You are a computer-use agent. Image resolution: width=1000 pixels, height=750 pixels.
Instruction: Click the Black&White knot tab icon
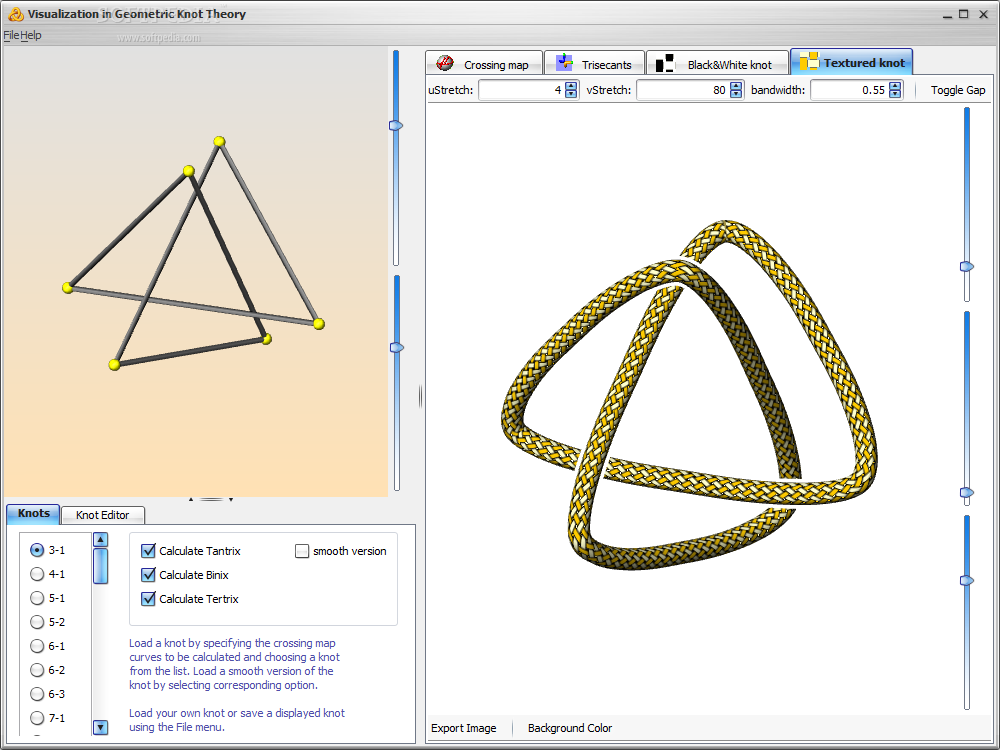[x=665, y=62]
